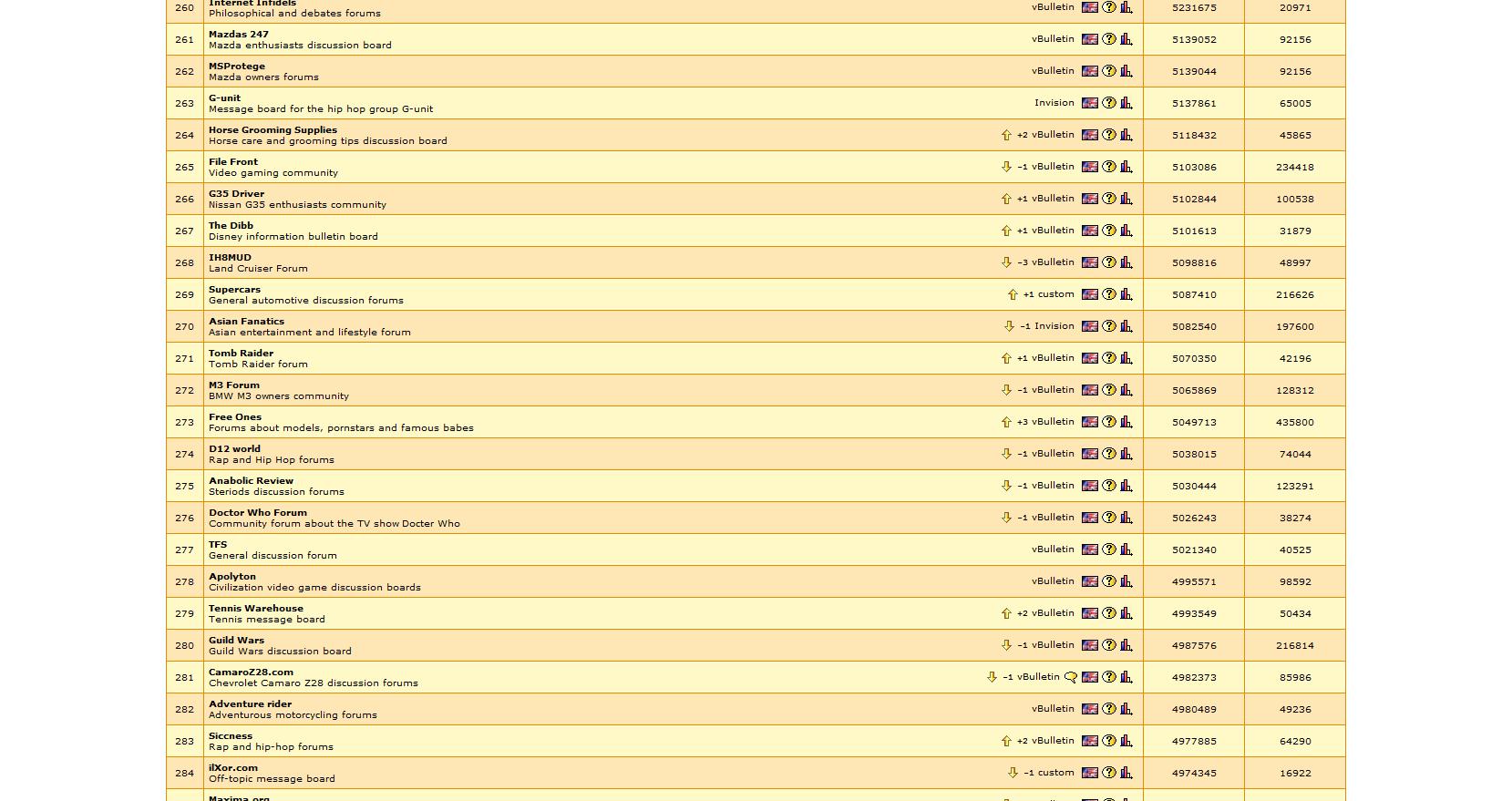
Task: Open the bar chart icon for Apolyton
Action: [1126, 581]
